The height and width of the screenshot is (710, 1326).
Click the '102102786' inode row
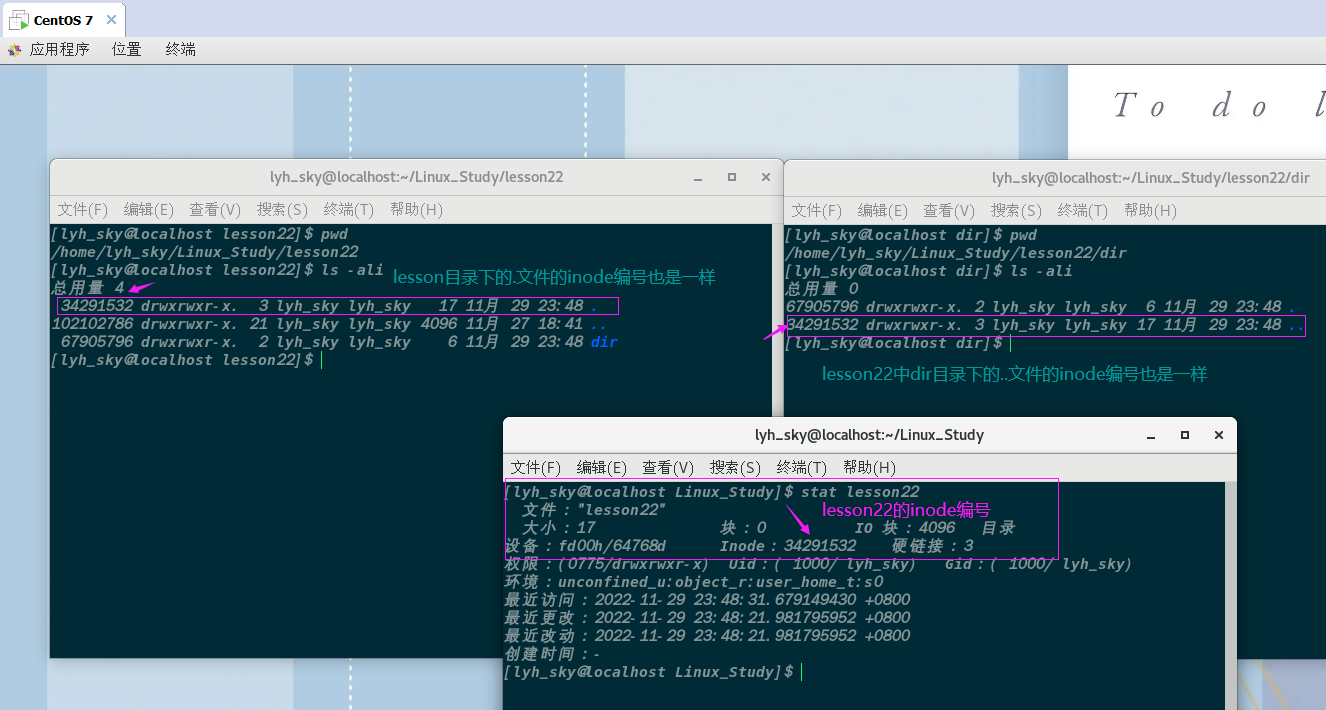click(x=329, y=324)
